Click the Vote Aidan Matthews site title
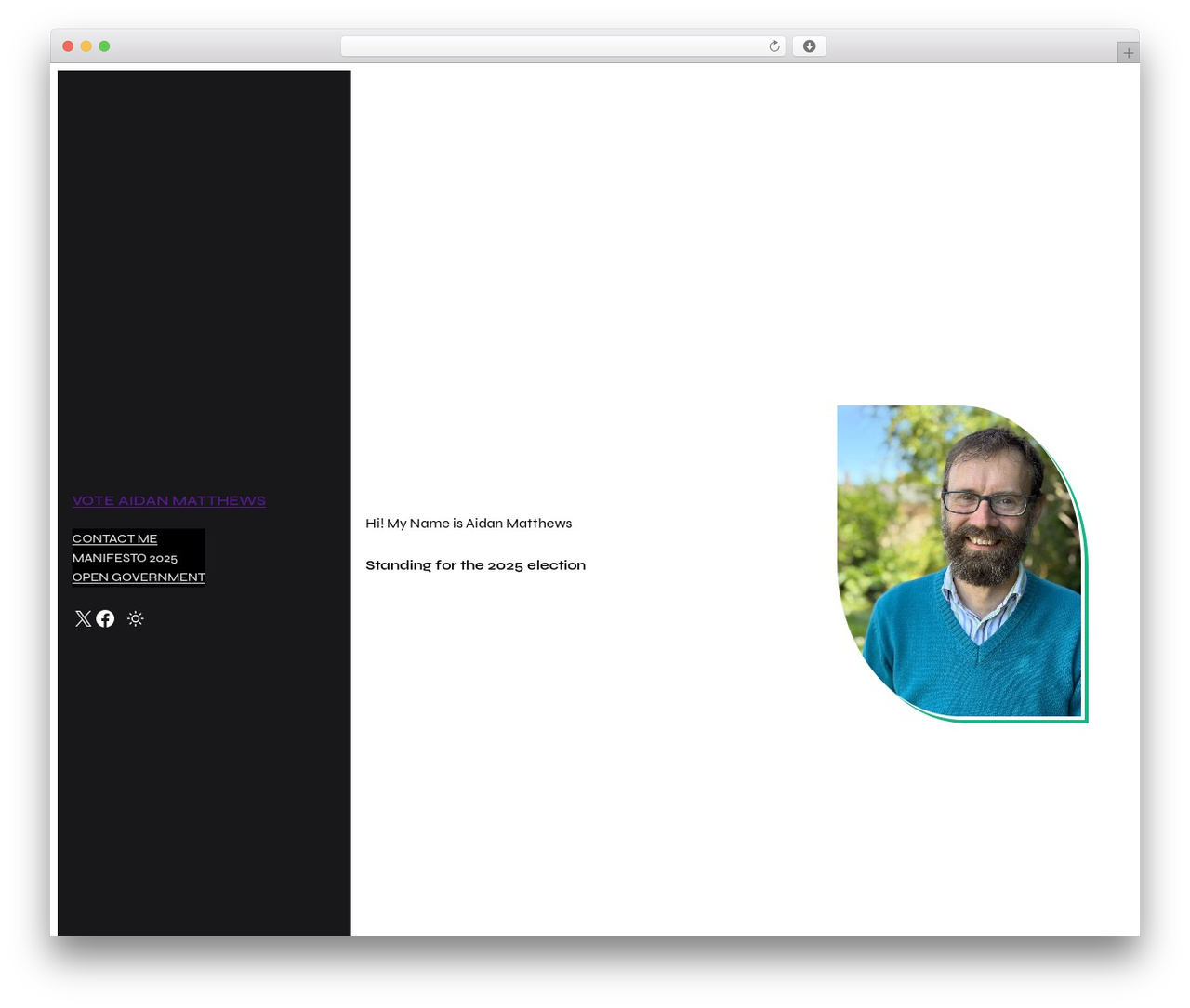The image size is (1190, 1008). tap(169, 500)
